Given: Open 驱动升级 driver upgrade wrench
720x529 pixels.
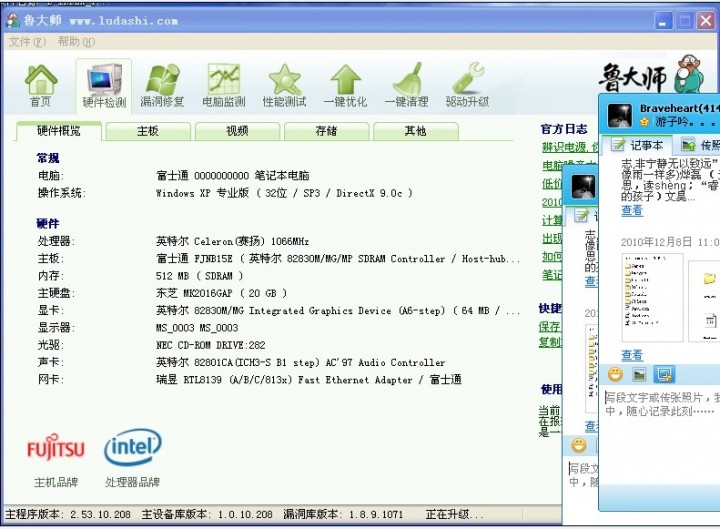Looking at the screenshot, I should (467, 84).
